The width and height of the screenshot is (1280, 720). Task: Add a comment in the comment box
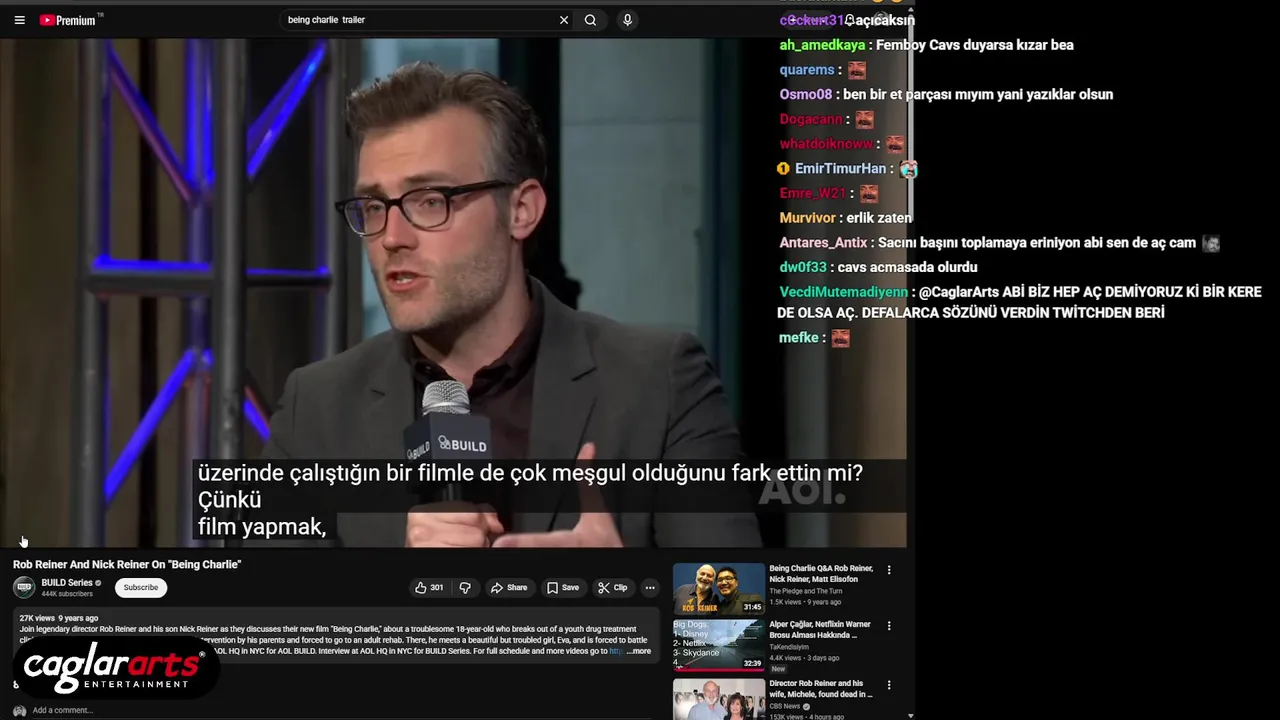[x=62, y=711]
